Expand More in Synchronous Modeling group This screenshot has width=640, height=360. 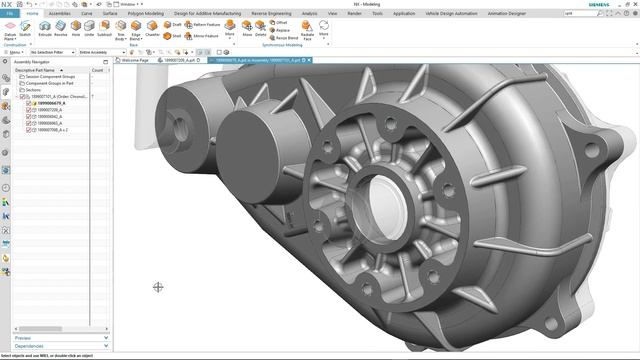(324, 29)
